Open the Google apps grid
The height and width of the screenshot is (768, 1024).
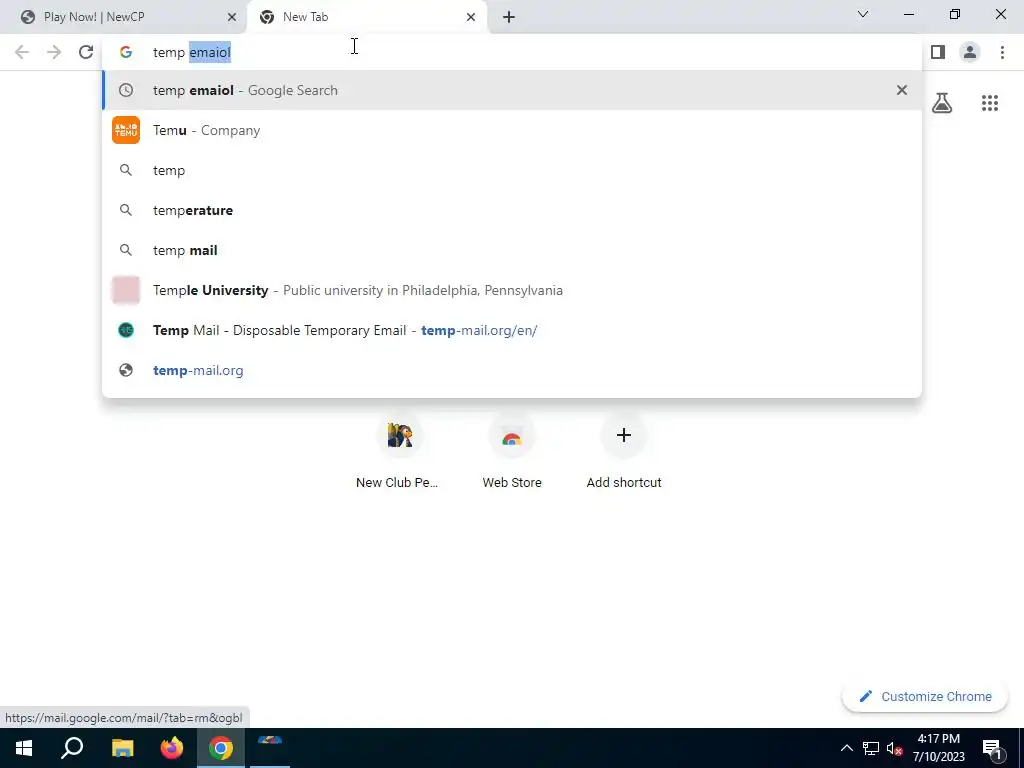click(990, 103)
